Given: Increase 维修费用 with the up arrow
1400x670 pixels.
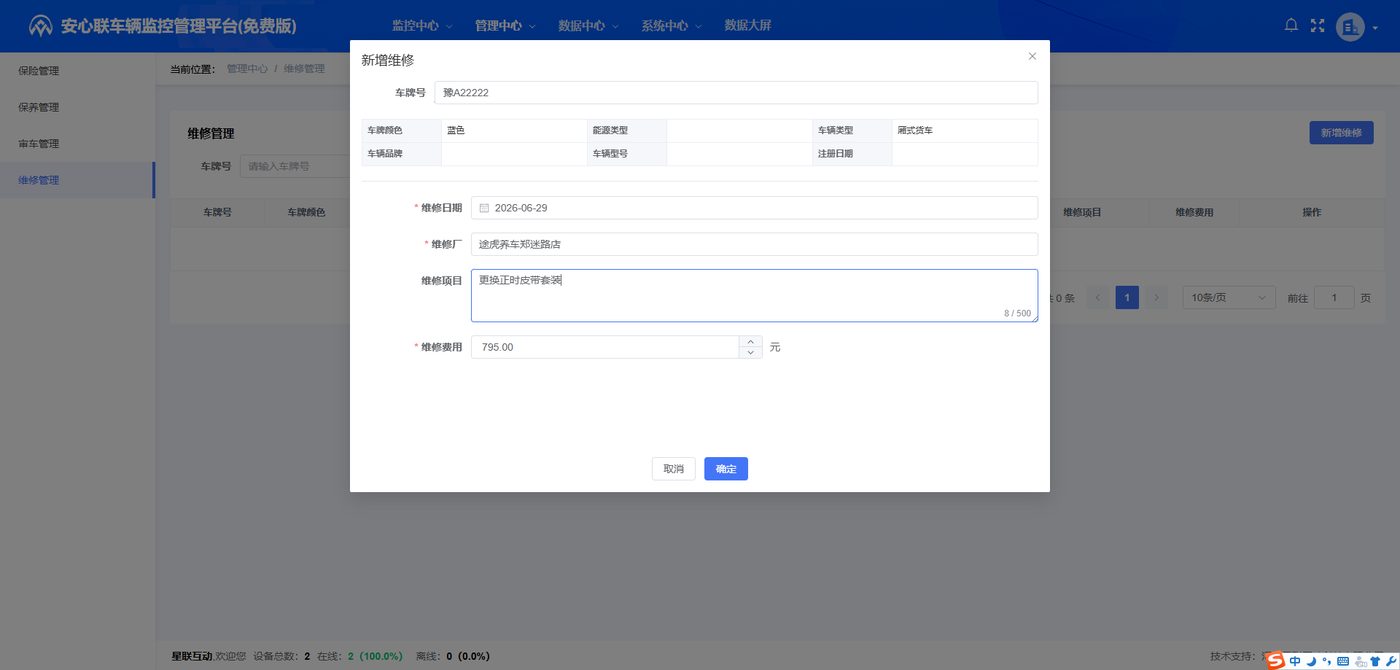Looking at the screenshot, I should tap(751, 341).
